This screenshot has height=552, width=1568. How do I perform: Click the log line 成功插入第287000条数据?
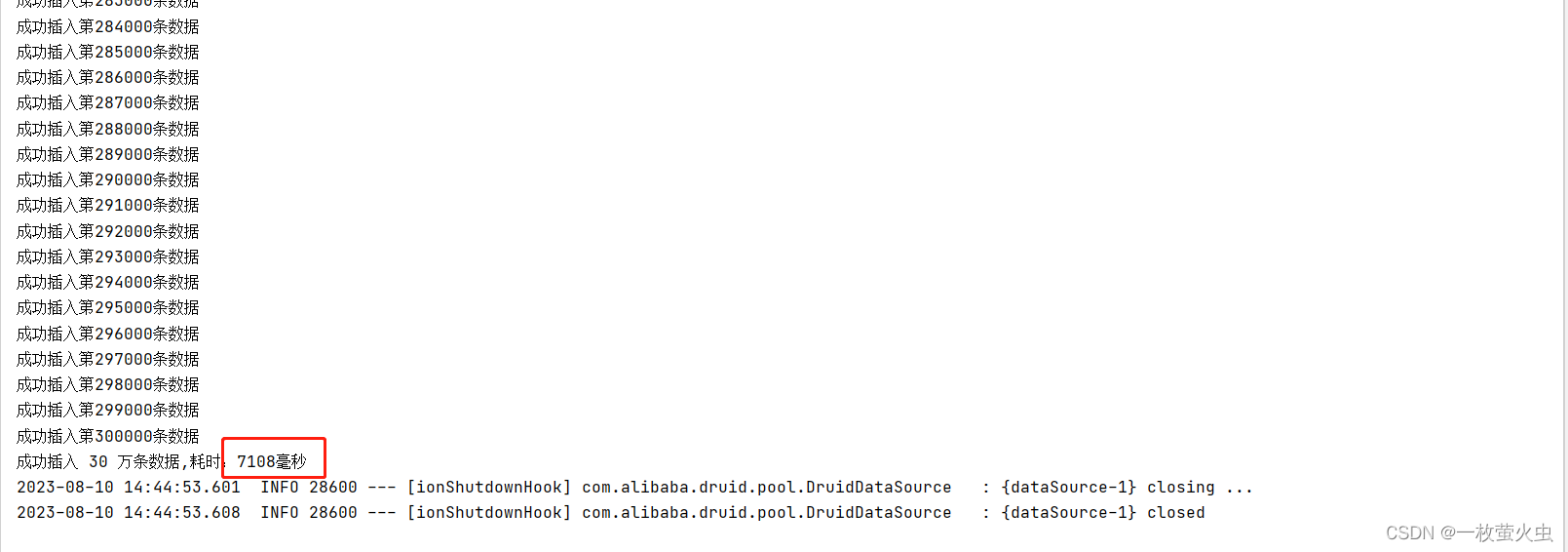(x=108, y=102)
